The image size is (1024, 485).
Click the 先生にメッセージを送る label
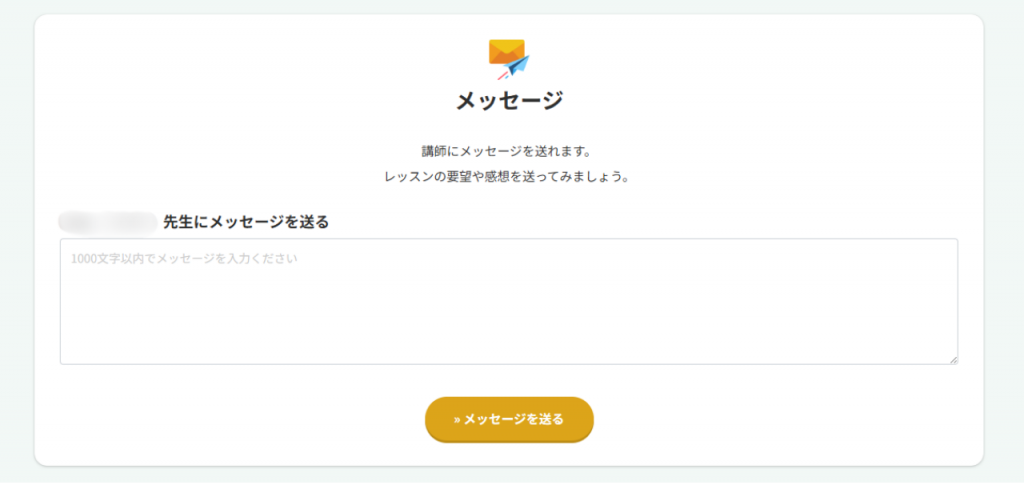click(x=246, y=221)
